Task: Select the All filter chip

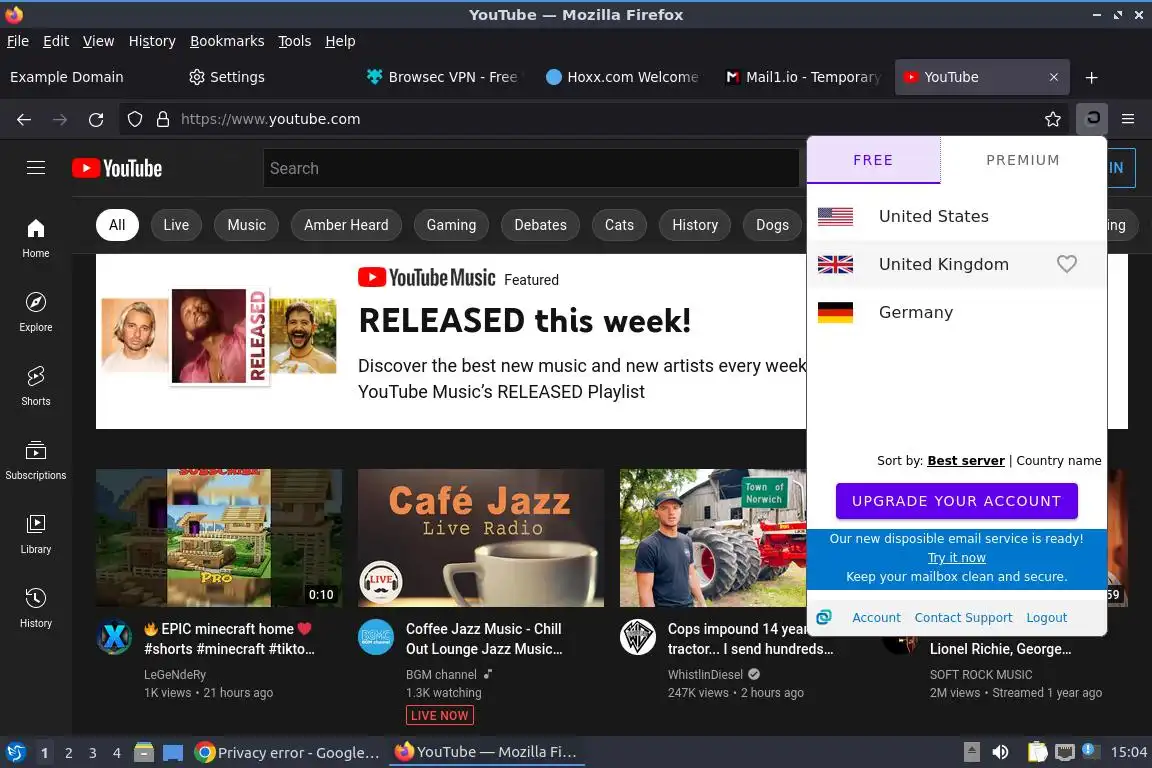Action: click(117, 225)
